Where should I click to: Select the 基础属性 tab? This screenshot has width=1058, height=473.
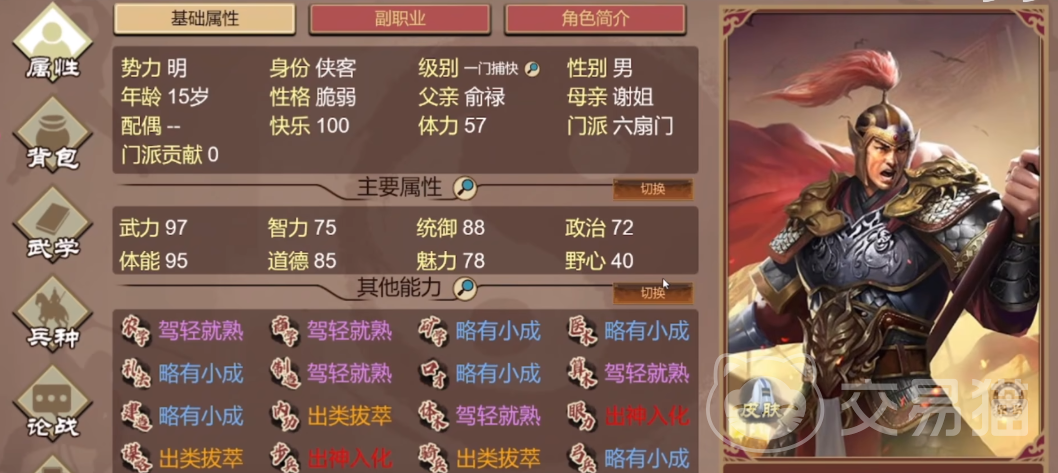pos(204,19)
